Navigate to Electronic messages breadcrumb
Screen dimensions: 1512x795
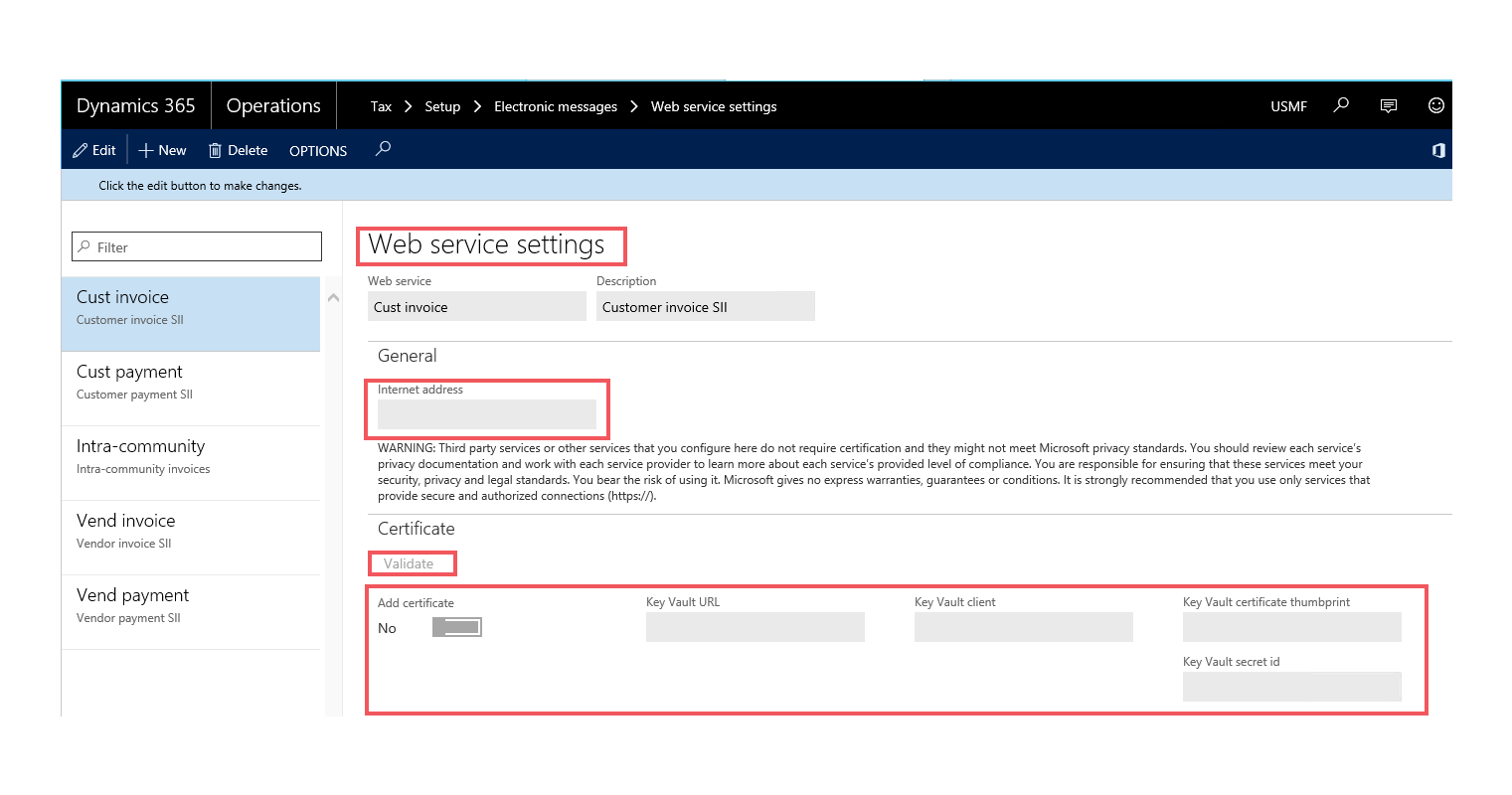point(556,106)
